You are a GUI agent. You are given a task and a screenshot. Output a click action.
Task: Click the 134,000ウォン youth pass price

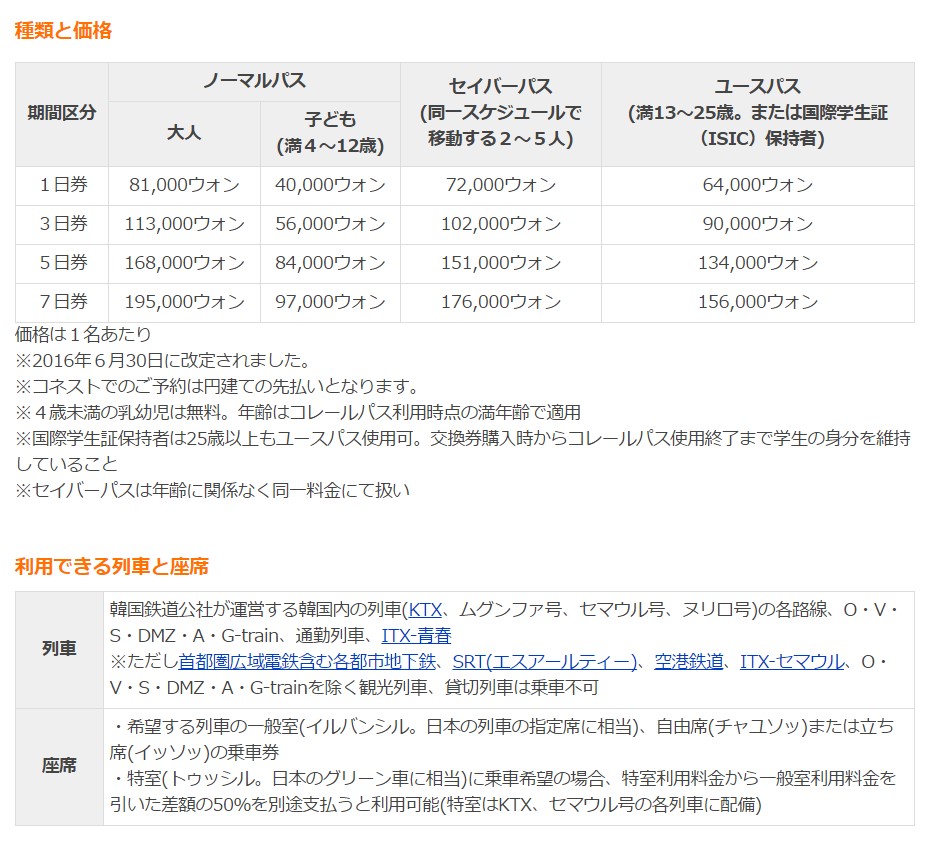[x=757, y=263]
